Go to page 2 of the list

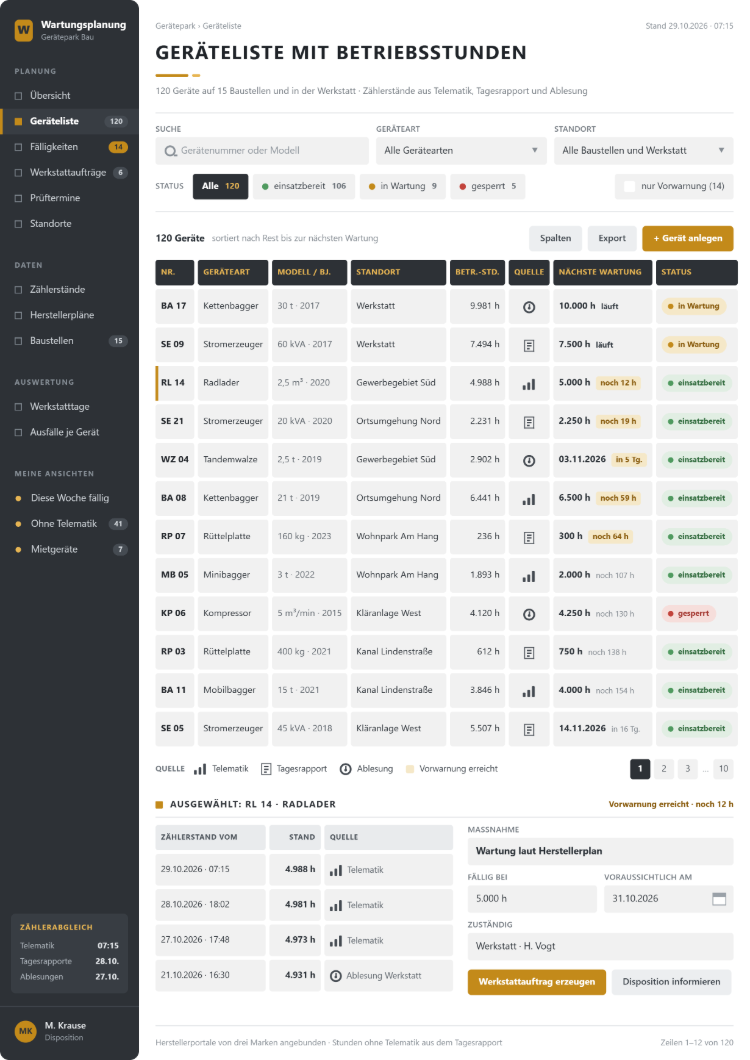click(x=664, y=769)
